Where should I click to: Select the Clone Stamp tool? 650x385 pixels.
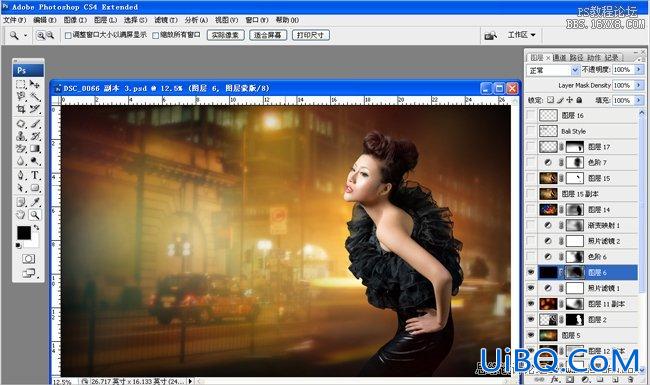tap(20, 136)
